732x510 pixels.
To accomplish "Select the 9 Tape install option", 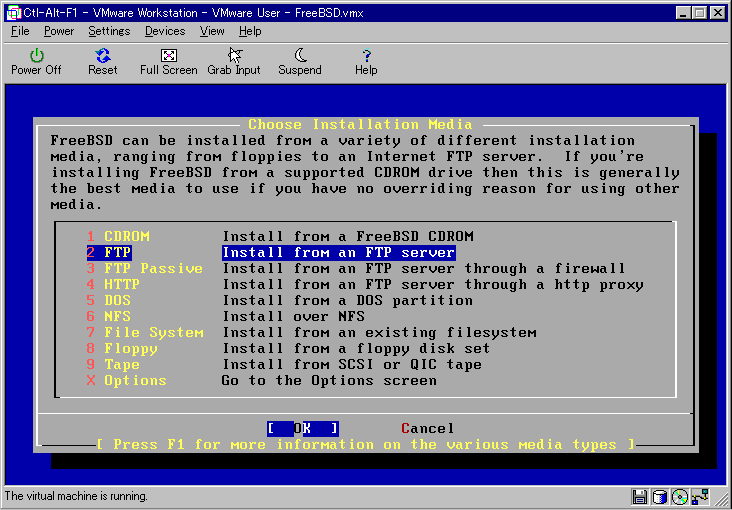I will click(x=113, y=364).
